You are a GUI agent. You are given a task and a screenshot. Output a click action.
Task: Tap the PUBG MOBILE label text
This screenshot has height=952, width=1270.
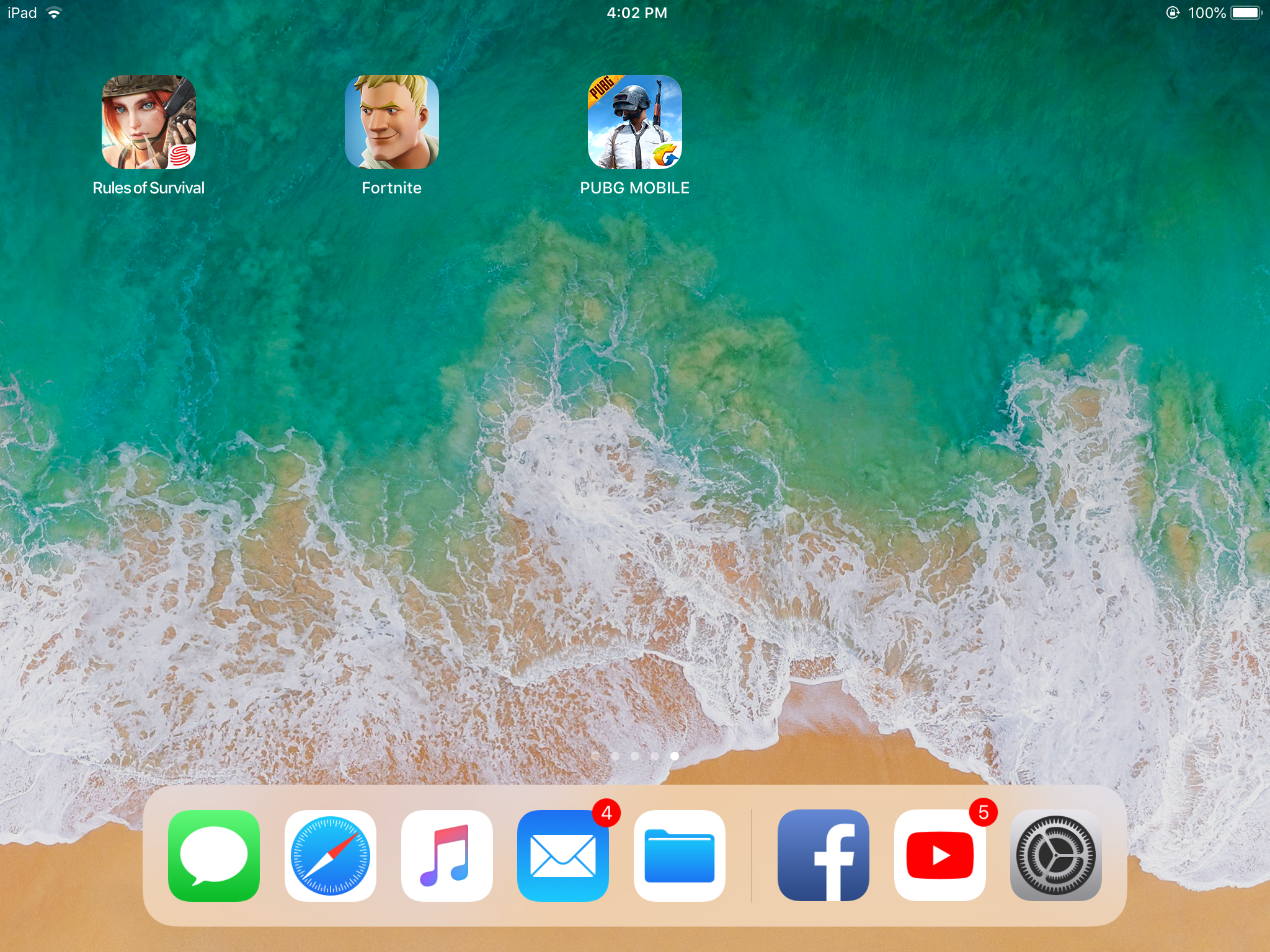coord(635,188)
